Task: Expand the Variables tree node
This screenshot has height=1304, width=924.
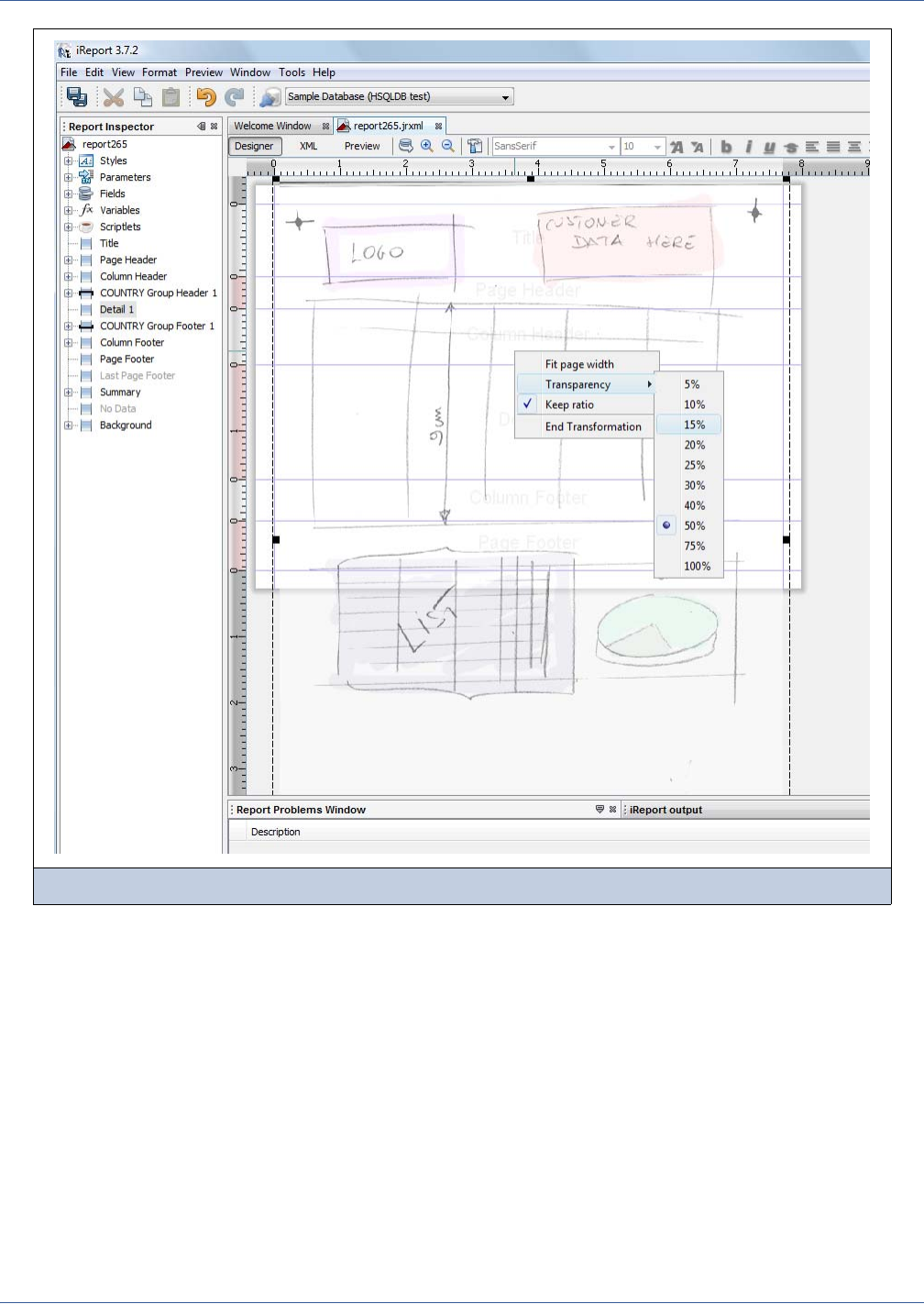Action: coord(69,211)
